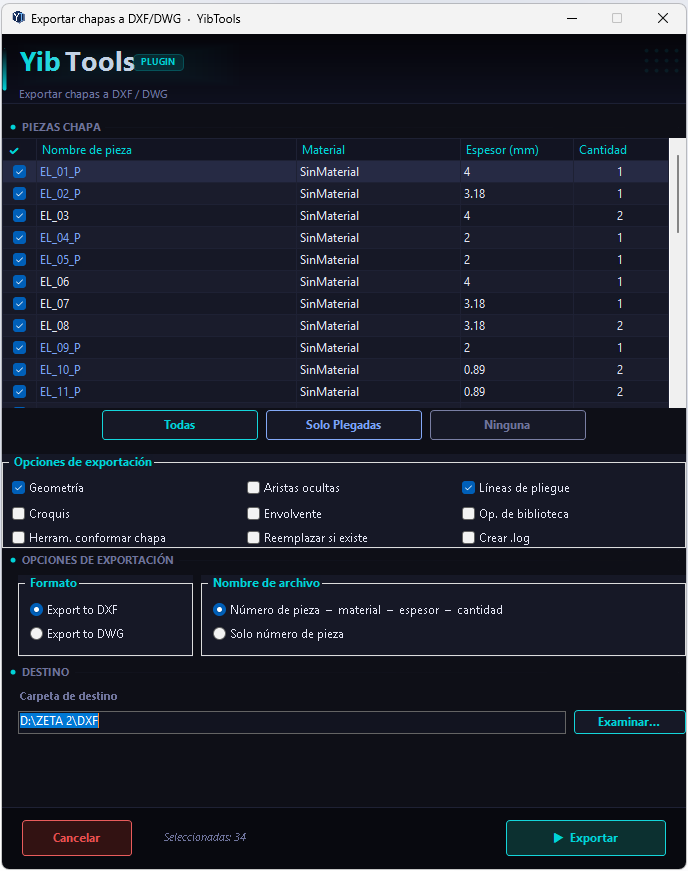
Task: Sort by the Material column header
Action: click(378, 150)
